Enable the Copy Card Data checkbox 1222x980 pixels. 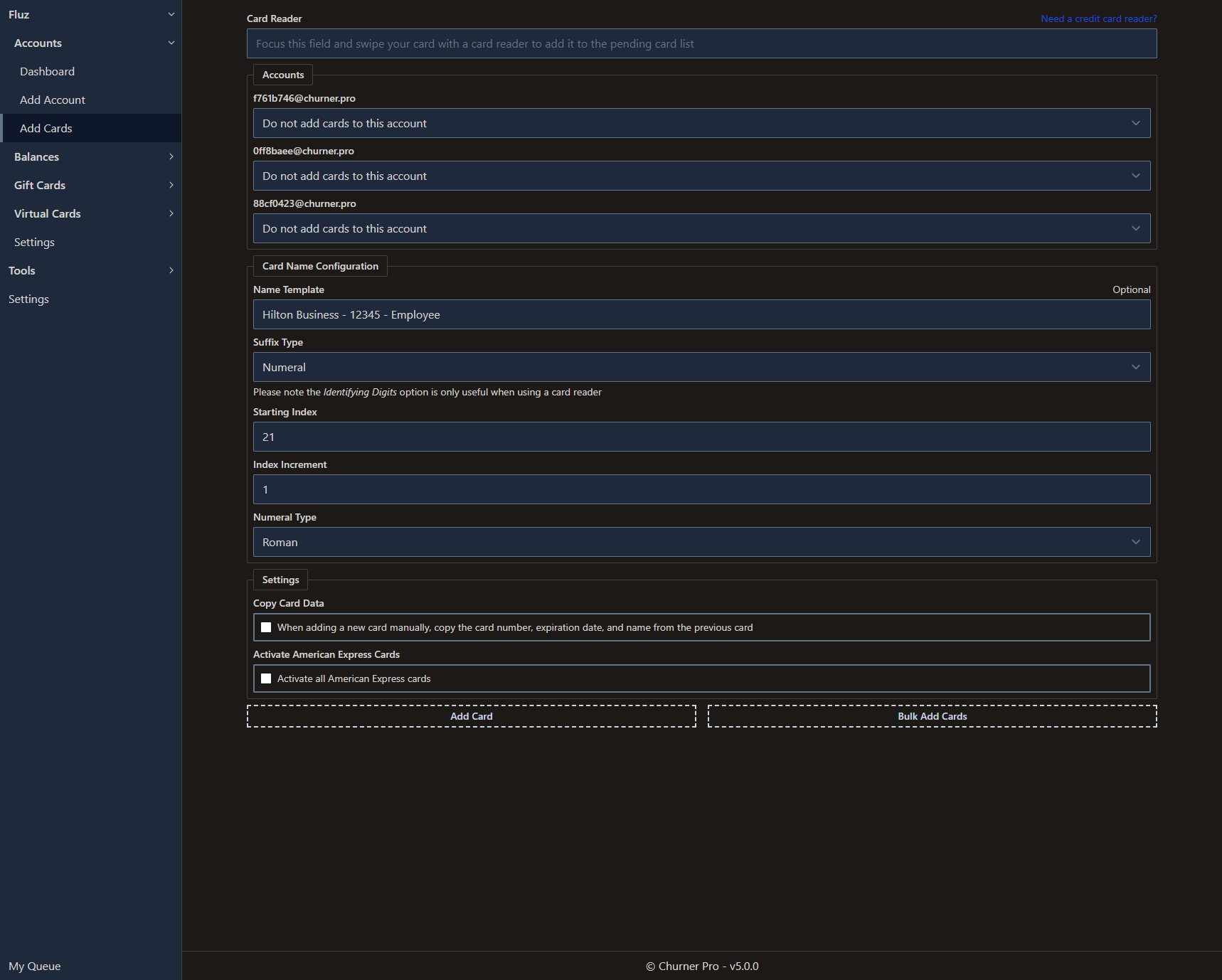point(266,627)
